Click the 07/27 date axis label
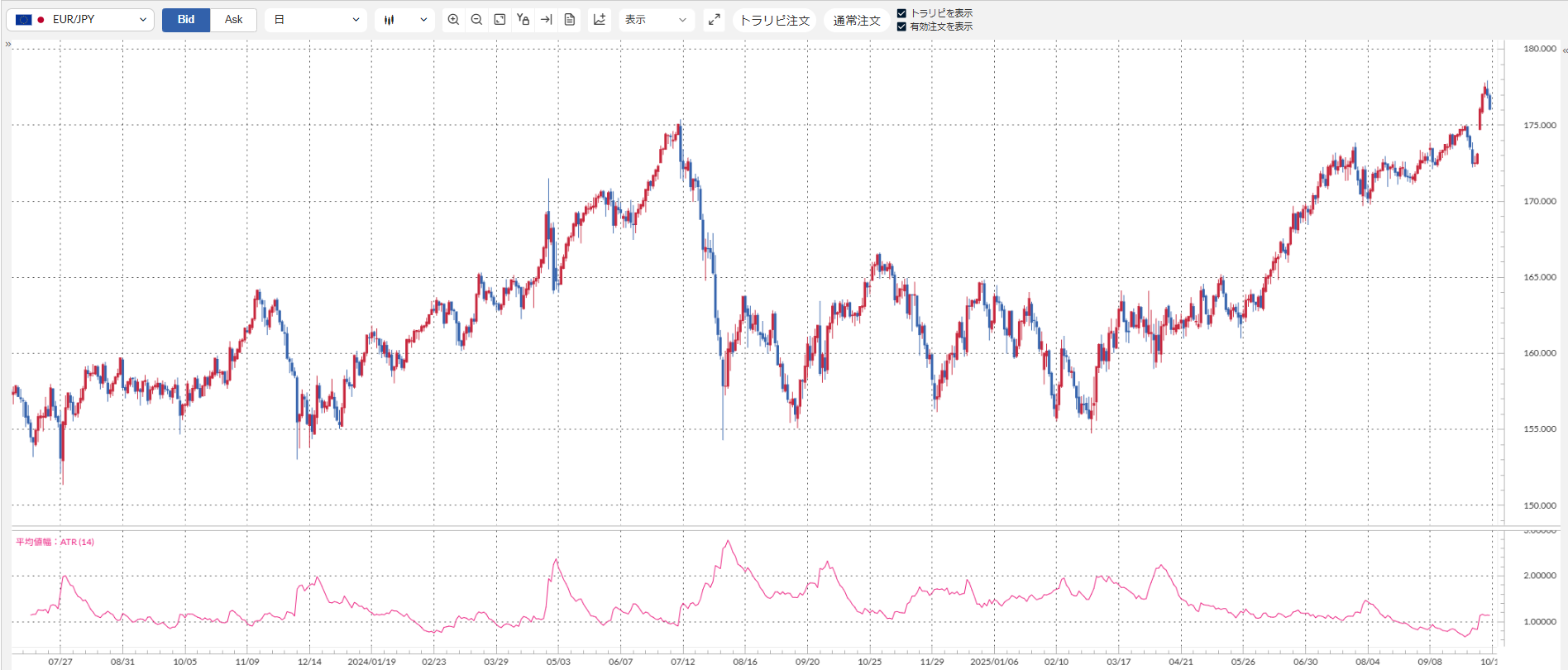Image resolution: width=1568 pixels, height=670 pixels. pos(60,662)
